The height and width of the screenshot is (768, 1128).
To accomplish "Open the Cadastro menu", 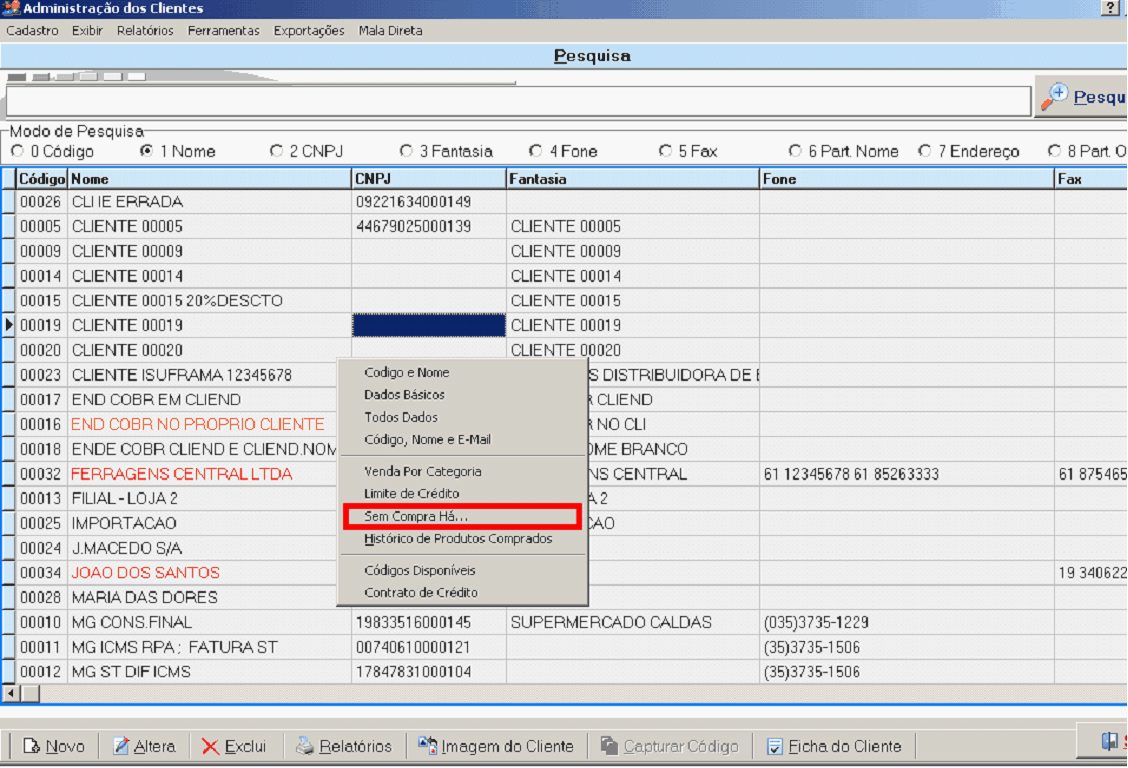I will (32, 31).
